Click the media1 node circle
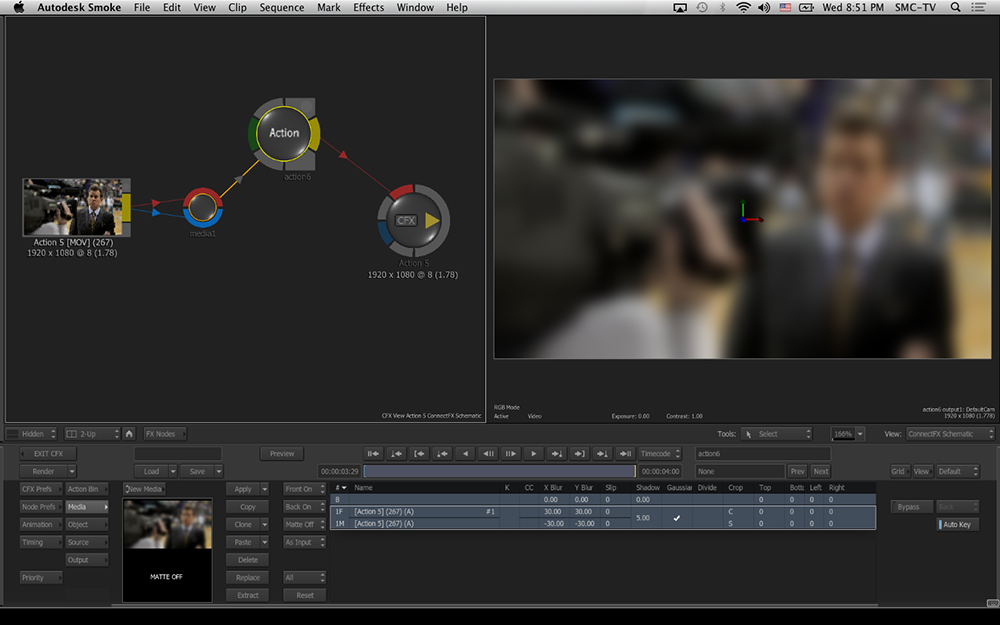The height and width of the screenshot is (625, 1000). pyautogui.click(x=203, y=206)
